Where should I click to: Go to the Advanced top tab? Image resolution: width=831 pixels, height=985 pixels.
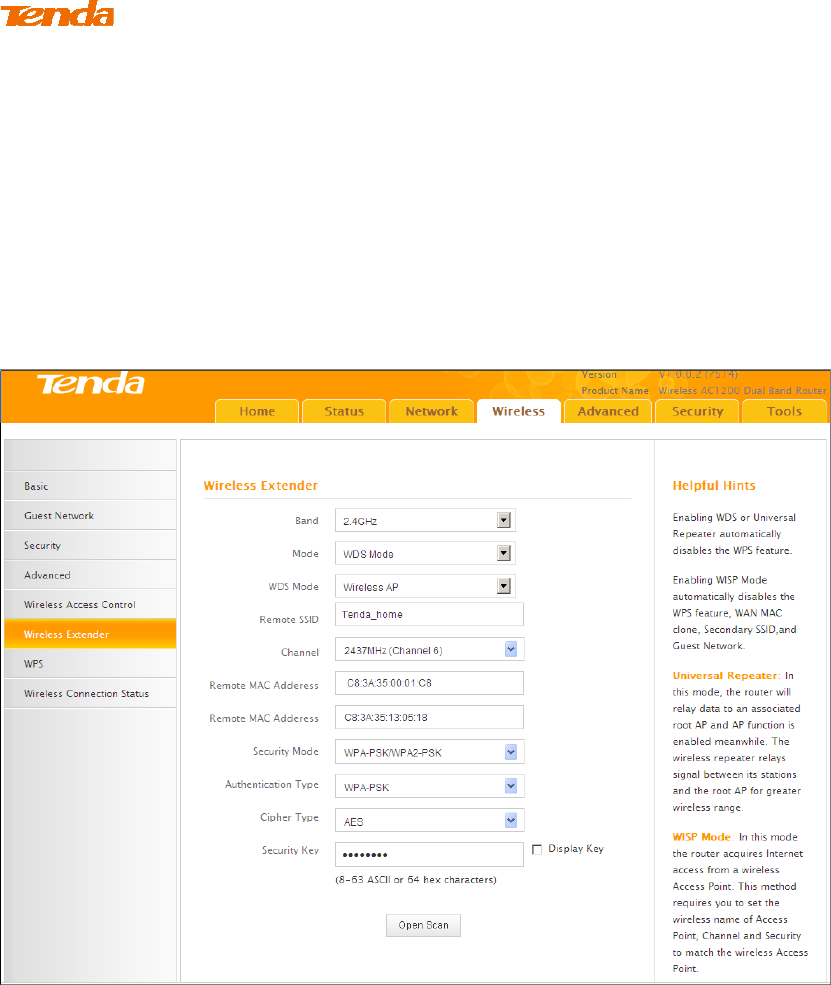[607, 411]
